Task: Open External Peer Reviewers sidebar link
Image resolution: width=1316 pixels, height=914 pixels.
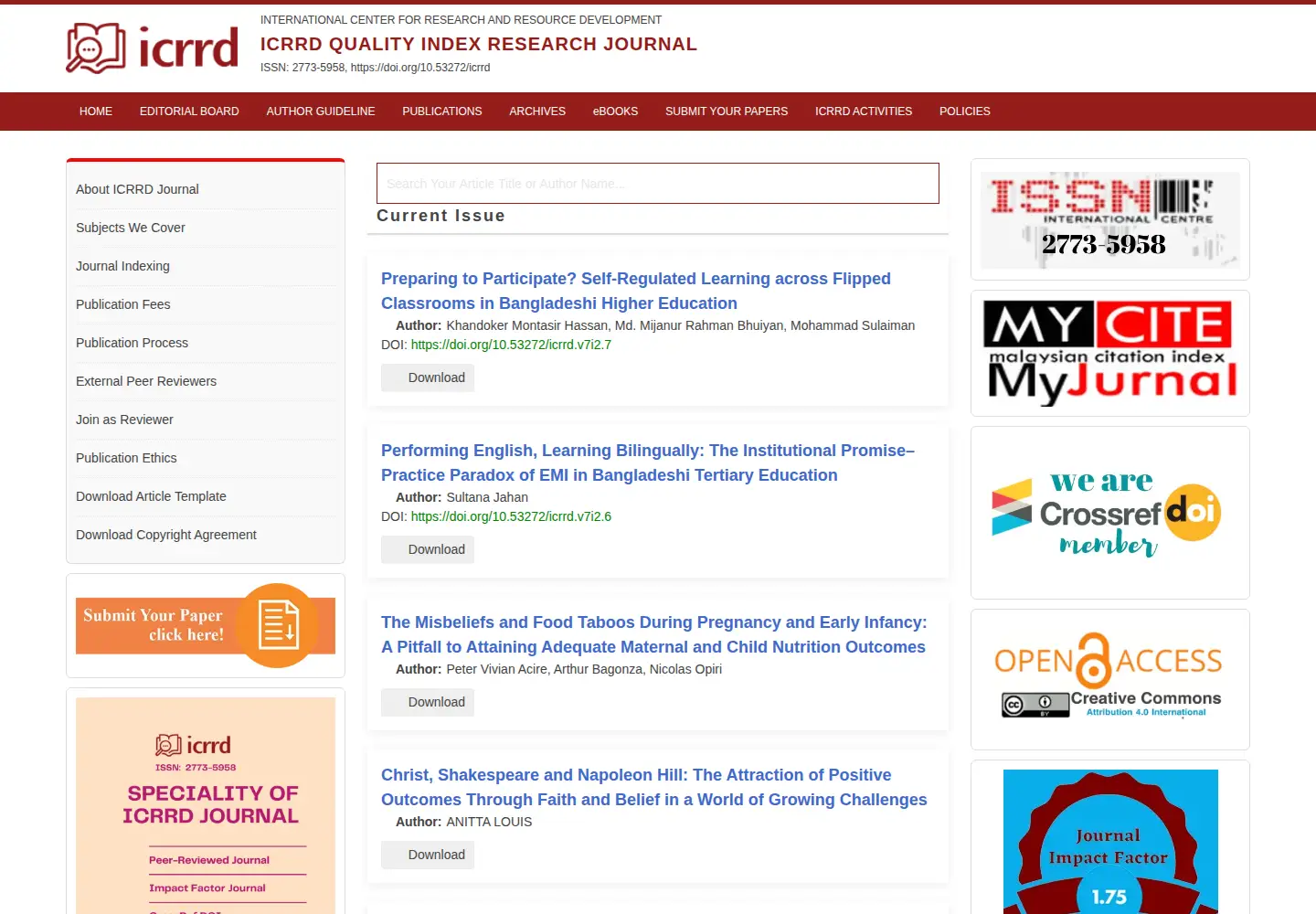Action: point(146,381)
